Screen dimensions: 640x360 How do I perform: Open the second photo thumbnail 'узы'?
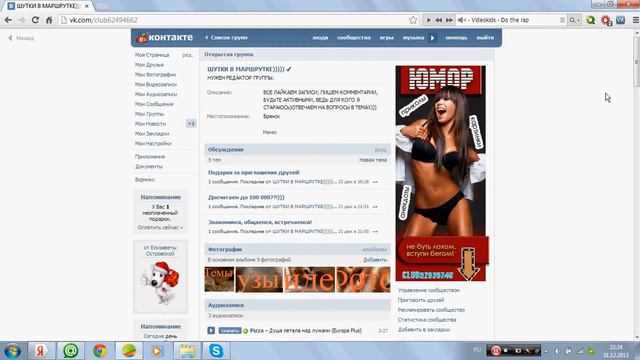[x=259, y=279]
